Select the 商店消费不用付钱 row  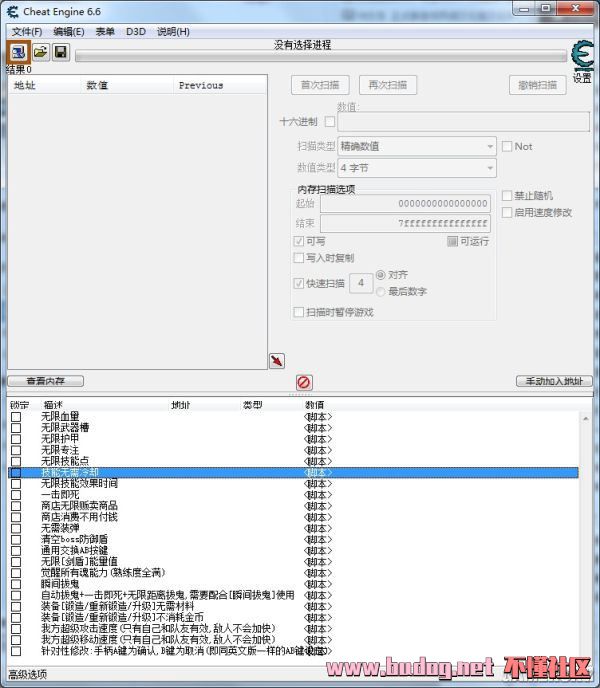pos(293,517)
